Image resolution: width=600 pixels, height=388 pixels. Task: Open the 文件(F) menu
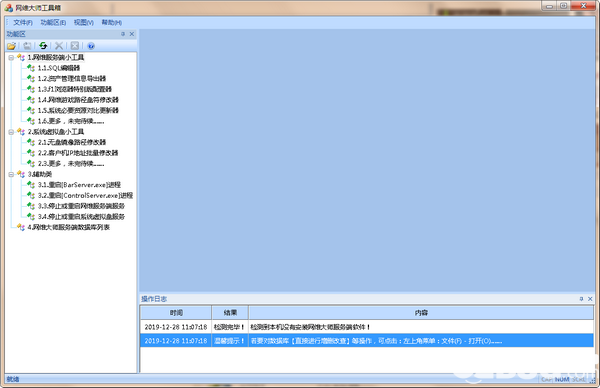pyautogui.click(x=23, y=23)
